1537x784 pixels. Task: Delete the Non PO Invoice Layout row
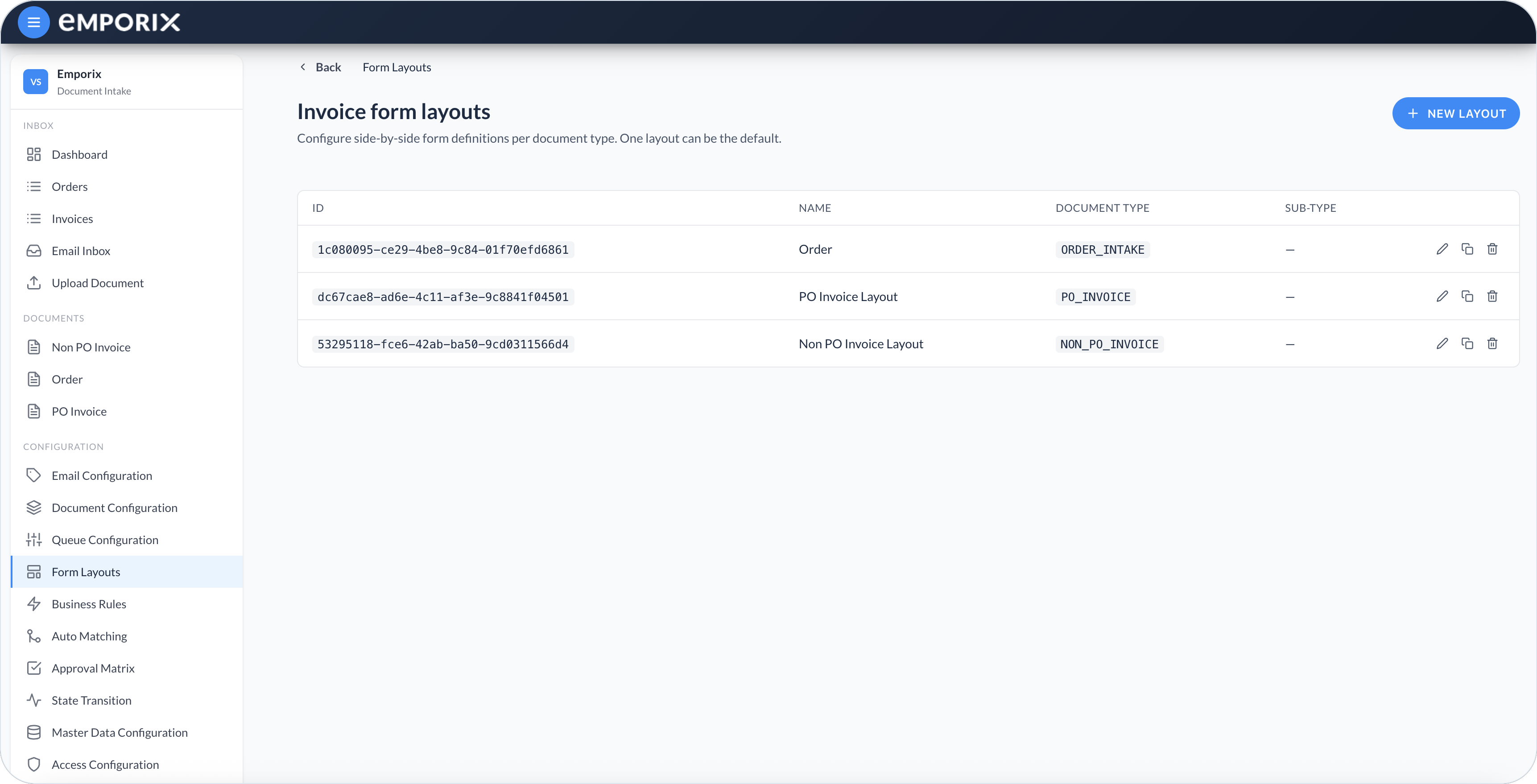click(x=1492, y=343)
